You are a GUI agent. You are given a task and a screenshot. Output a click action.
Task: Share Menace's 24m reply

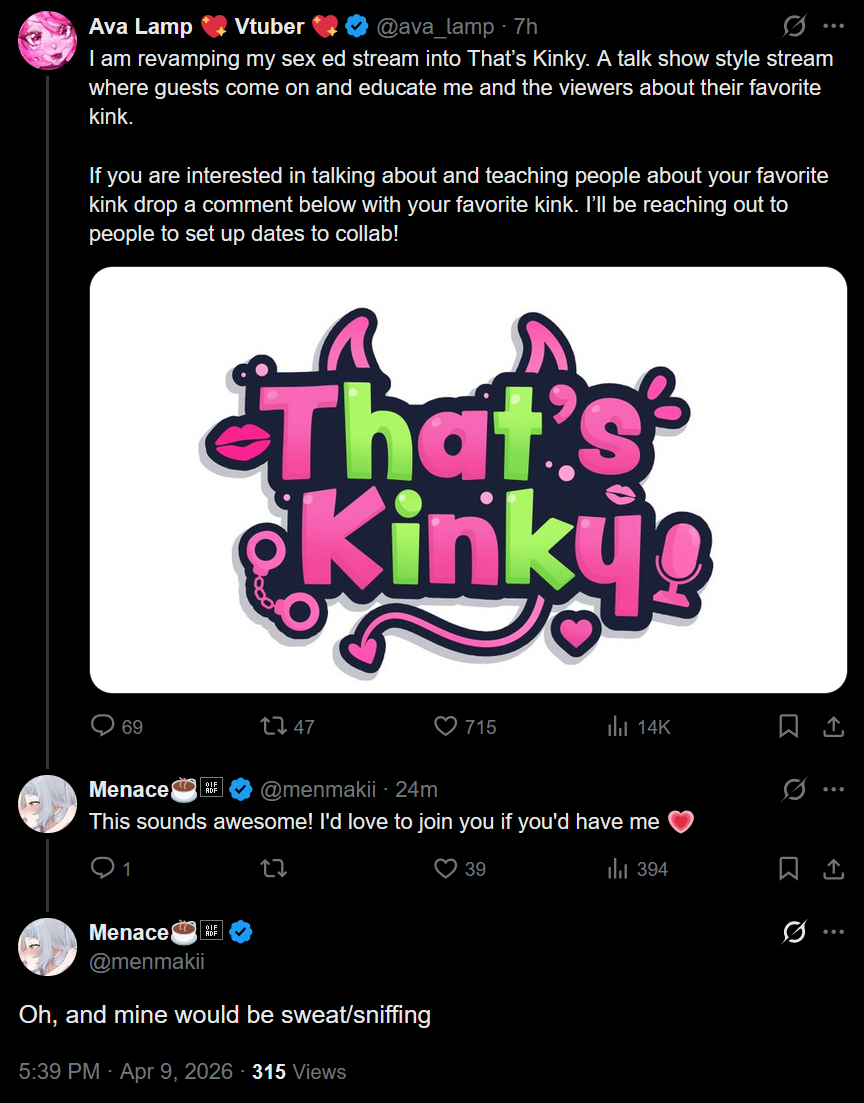(x=834, y=868)
